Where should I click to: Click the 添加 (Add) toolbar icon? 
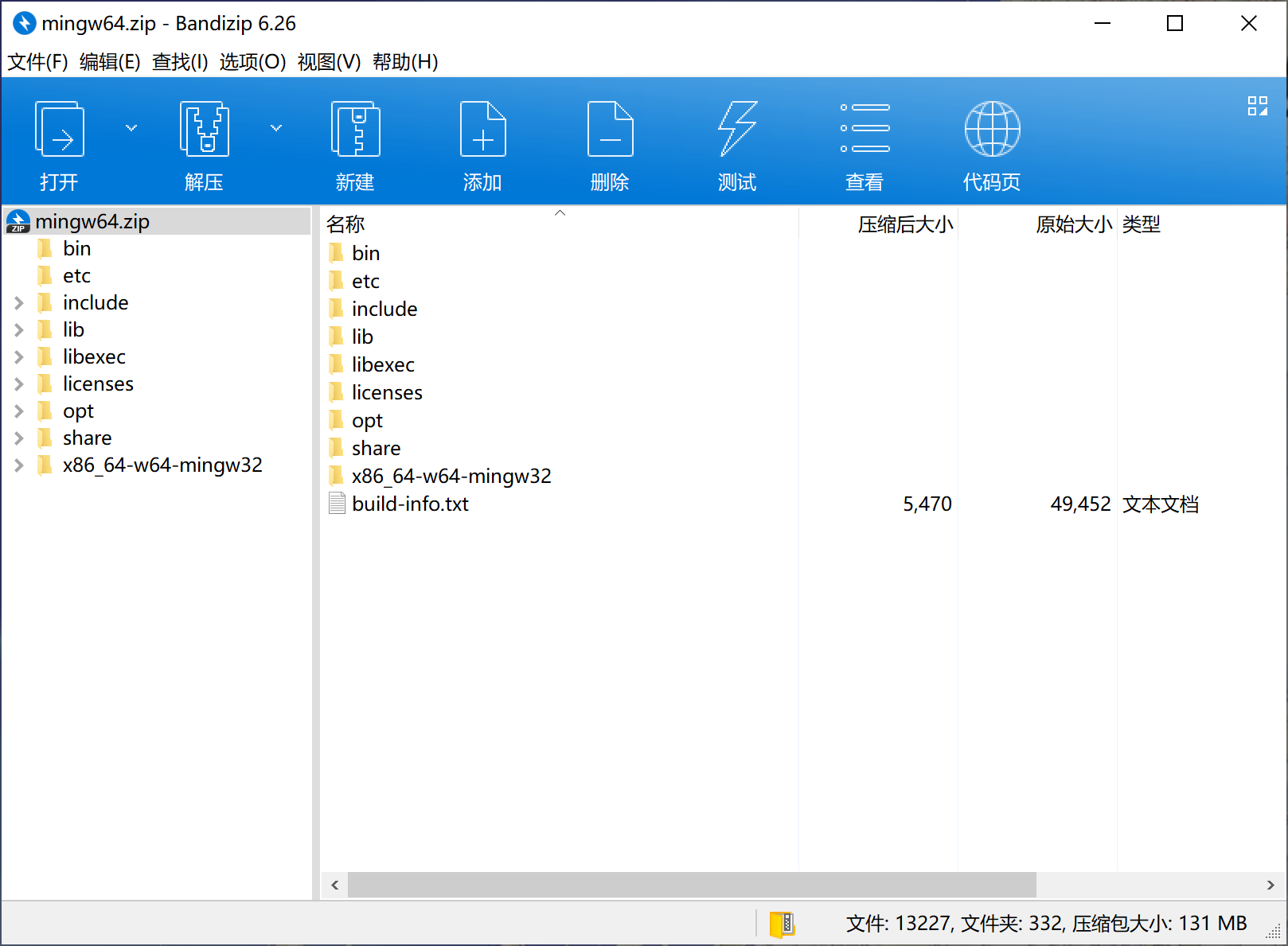[482, 129]
